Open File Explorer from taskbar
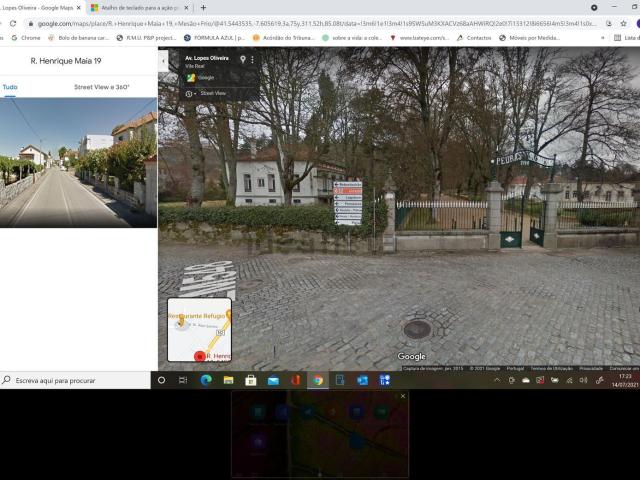Image resolution: width=640 pixels, height=480 pixels. (229, 380)
